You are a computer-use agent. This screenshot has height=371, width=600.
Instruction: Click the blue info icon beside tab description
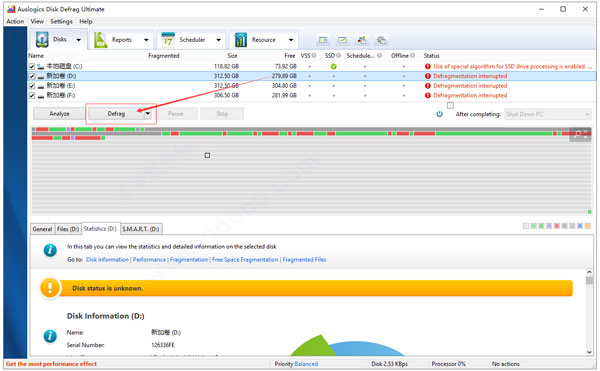(x=50, y=251)
